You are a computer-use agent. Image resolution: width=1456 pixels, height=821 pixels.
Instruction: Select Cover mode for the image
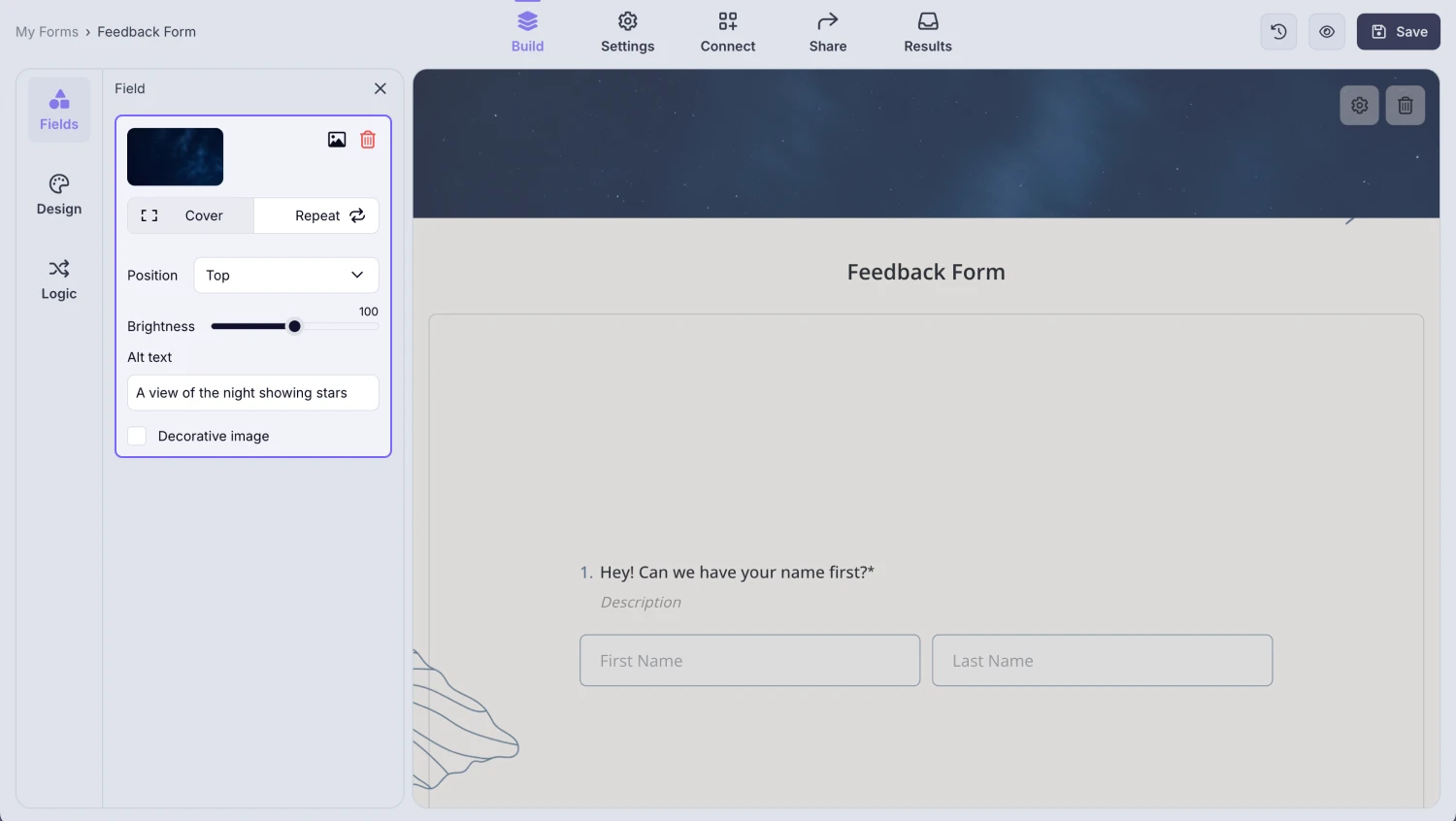pos(190,214)
